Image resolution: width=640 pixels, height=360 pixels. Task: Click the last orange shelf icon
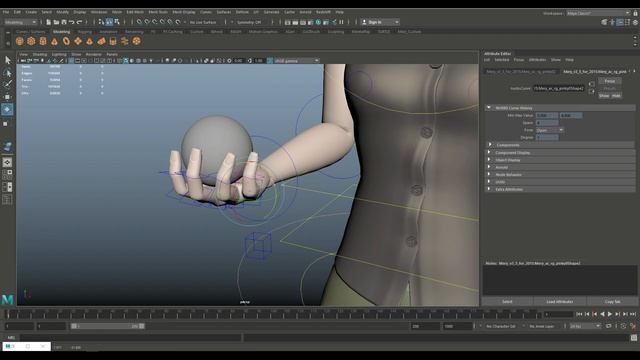[x=137, y=41]
